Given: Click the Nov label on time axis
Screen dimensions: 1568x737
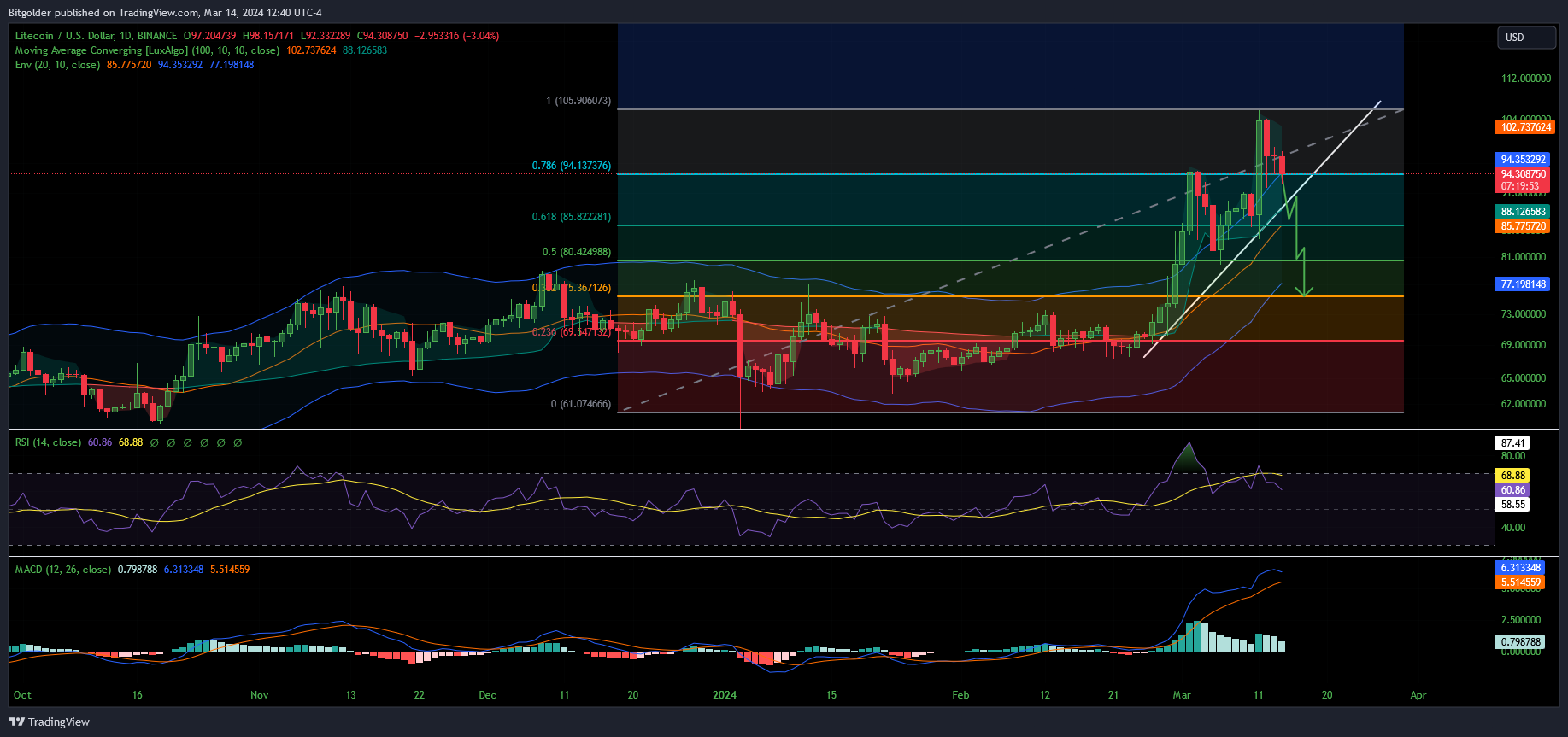Looking at the screenshot, I should (x=260, y=695).
